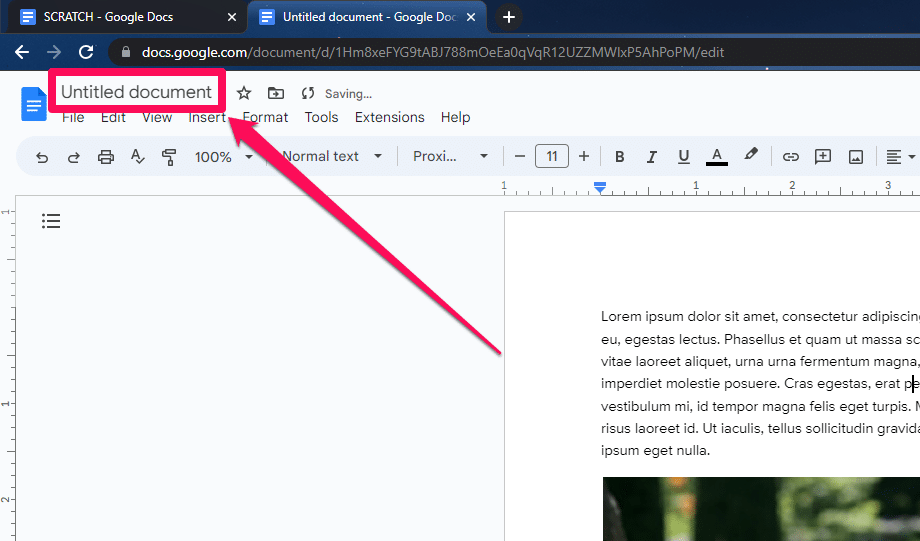This screenshot has height=541, width=920.
Task: Insert image using toolbar icon
Action: (x=856, y=157)
